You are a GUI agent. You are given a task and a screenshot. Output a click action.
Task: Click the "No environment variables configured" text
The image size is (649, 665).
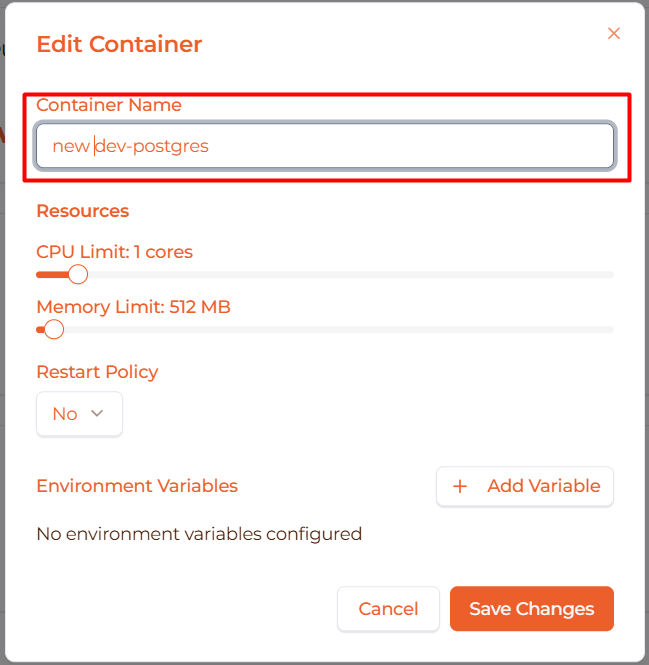click(x=199, y=534)
